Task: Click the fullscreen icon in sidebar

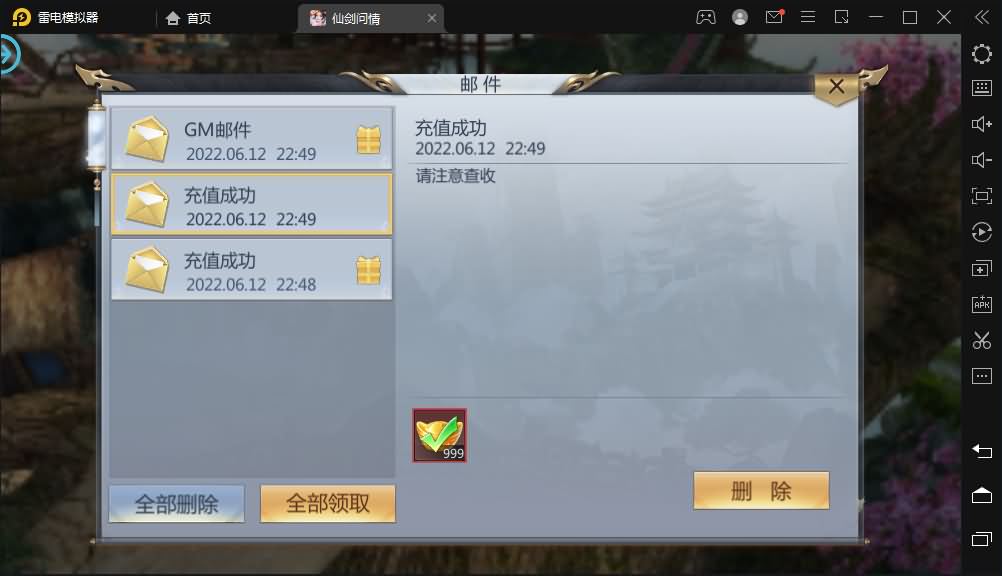Action: [982, 196]
